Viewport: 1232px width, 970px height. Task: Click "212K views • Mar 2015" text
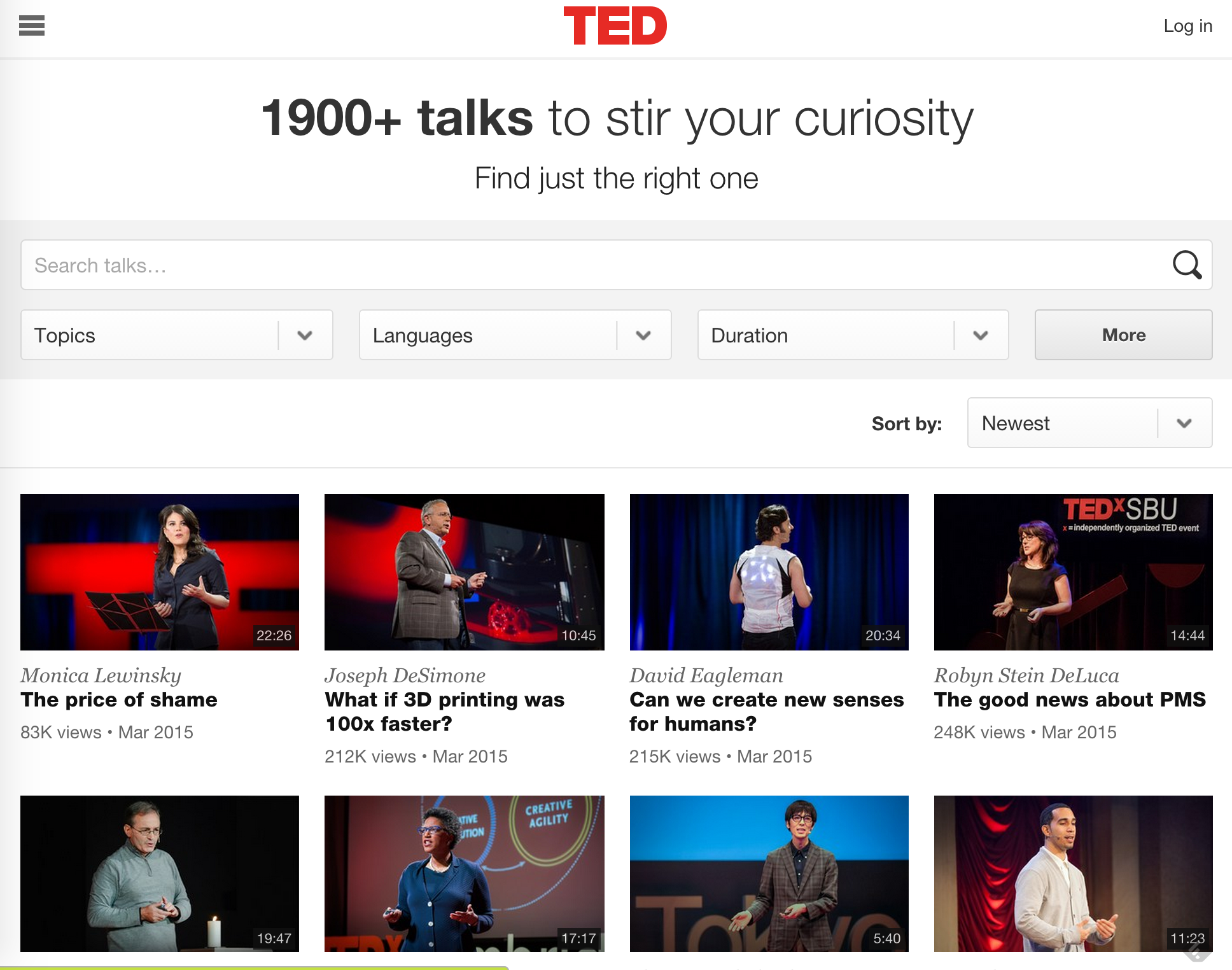pos(416,756)
